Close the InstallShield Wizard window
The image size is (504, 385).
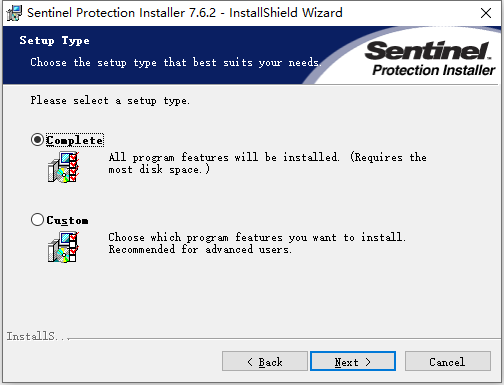[x=486, y=13]
